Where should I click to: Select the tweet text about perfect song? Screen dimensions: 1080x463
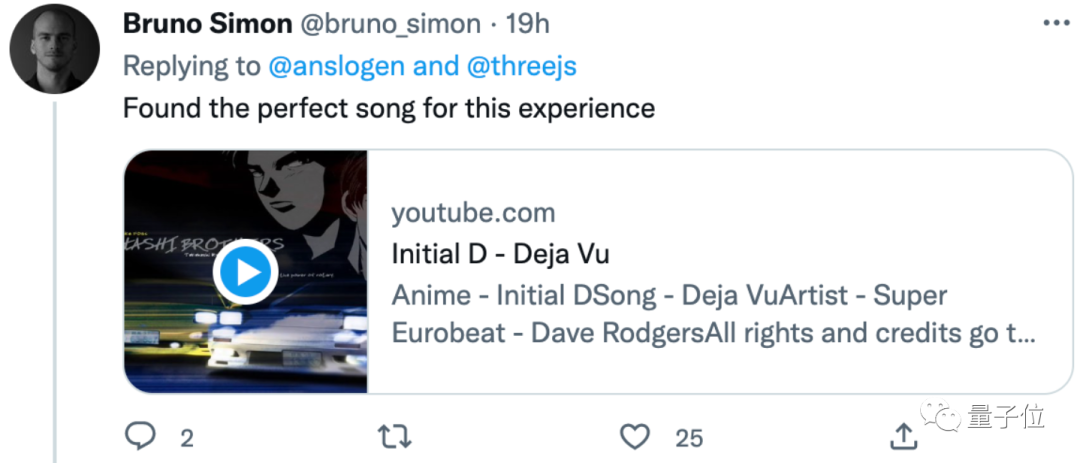pyautogui.click(x=388, y=108)
